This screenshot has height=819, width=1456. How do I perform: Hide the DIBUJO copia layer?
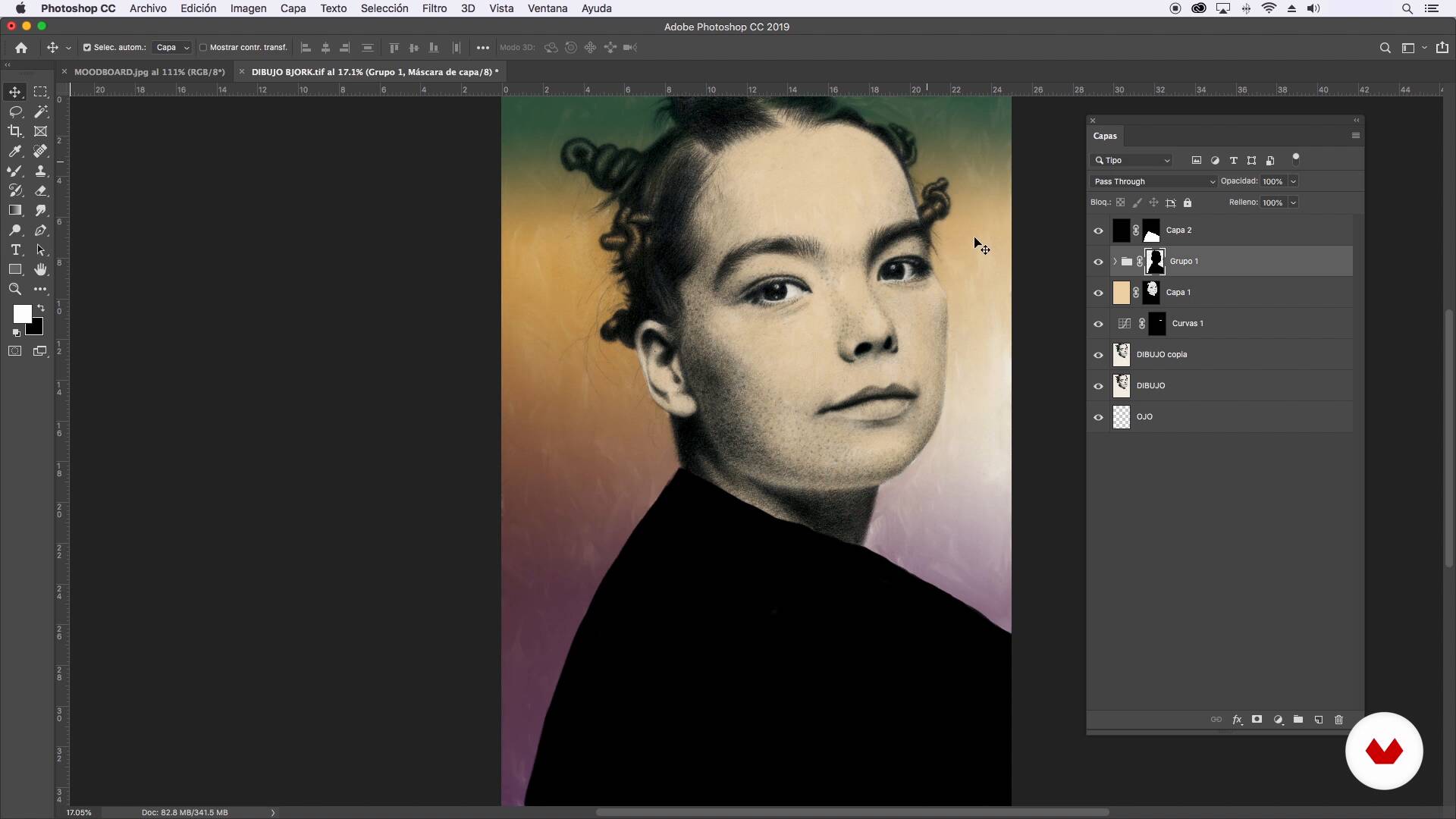(1098, 355)
